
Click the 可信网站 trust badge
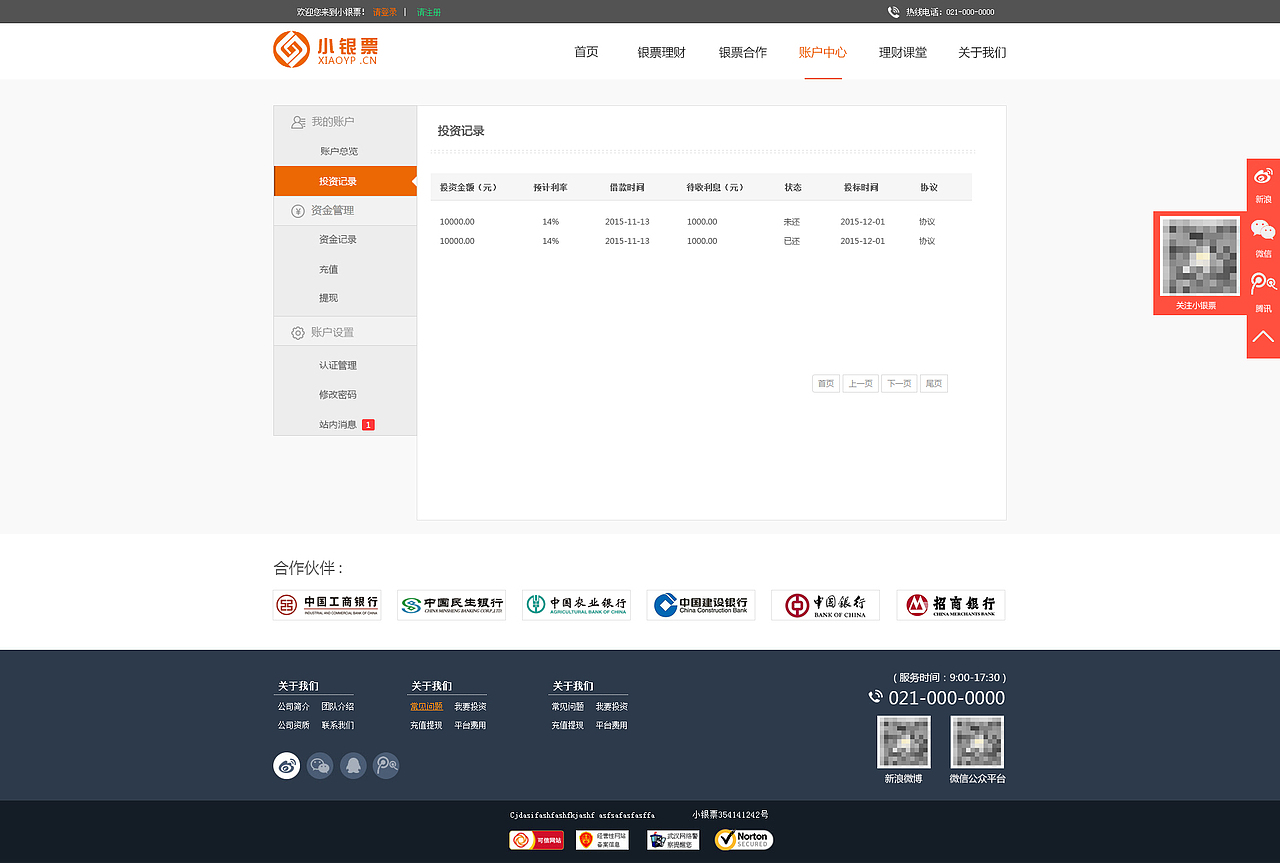click(536, 840)
